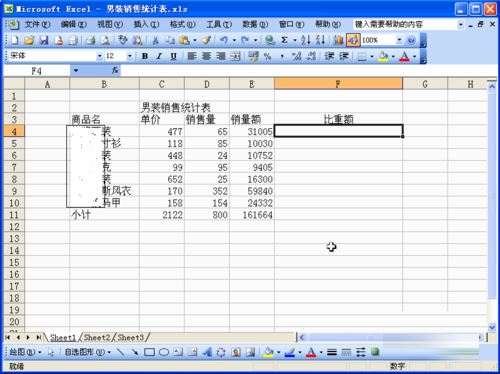Choose the Line Style icon in drawing toolbar
The width and height of the screenshot is (500, 374).
point(332,352)
